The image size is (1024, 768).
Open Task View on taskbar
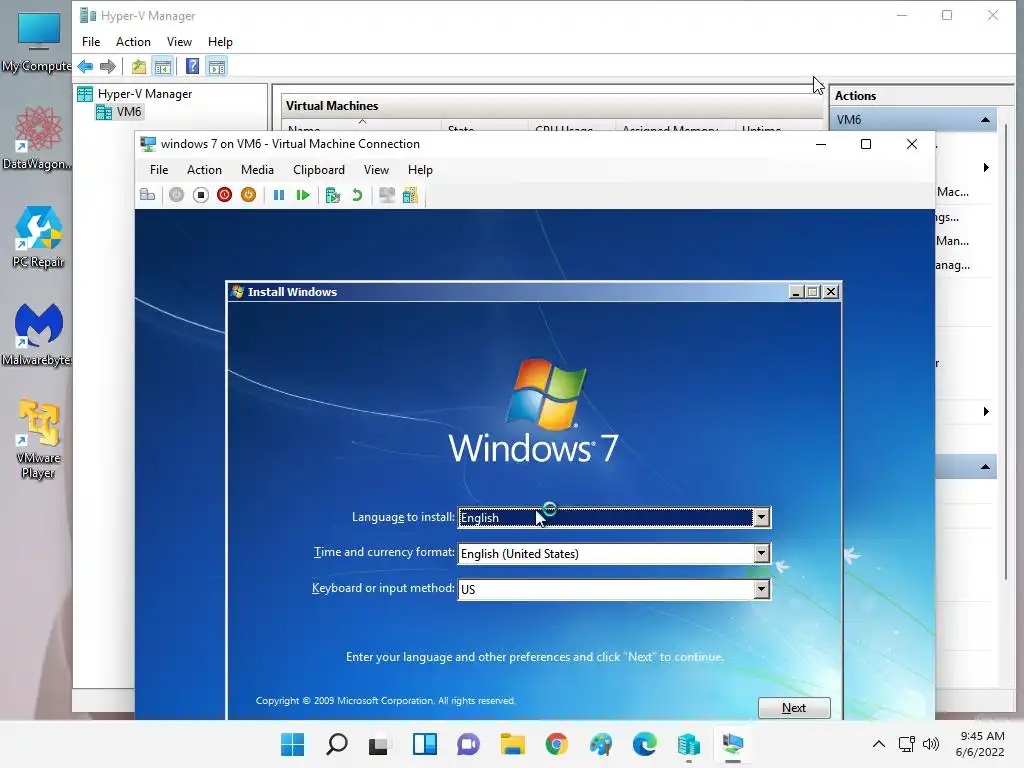[x=379, y=744]
